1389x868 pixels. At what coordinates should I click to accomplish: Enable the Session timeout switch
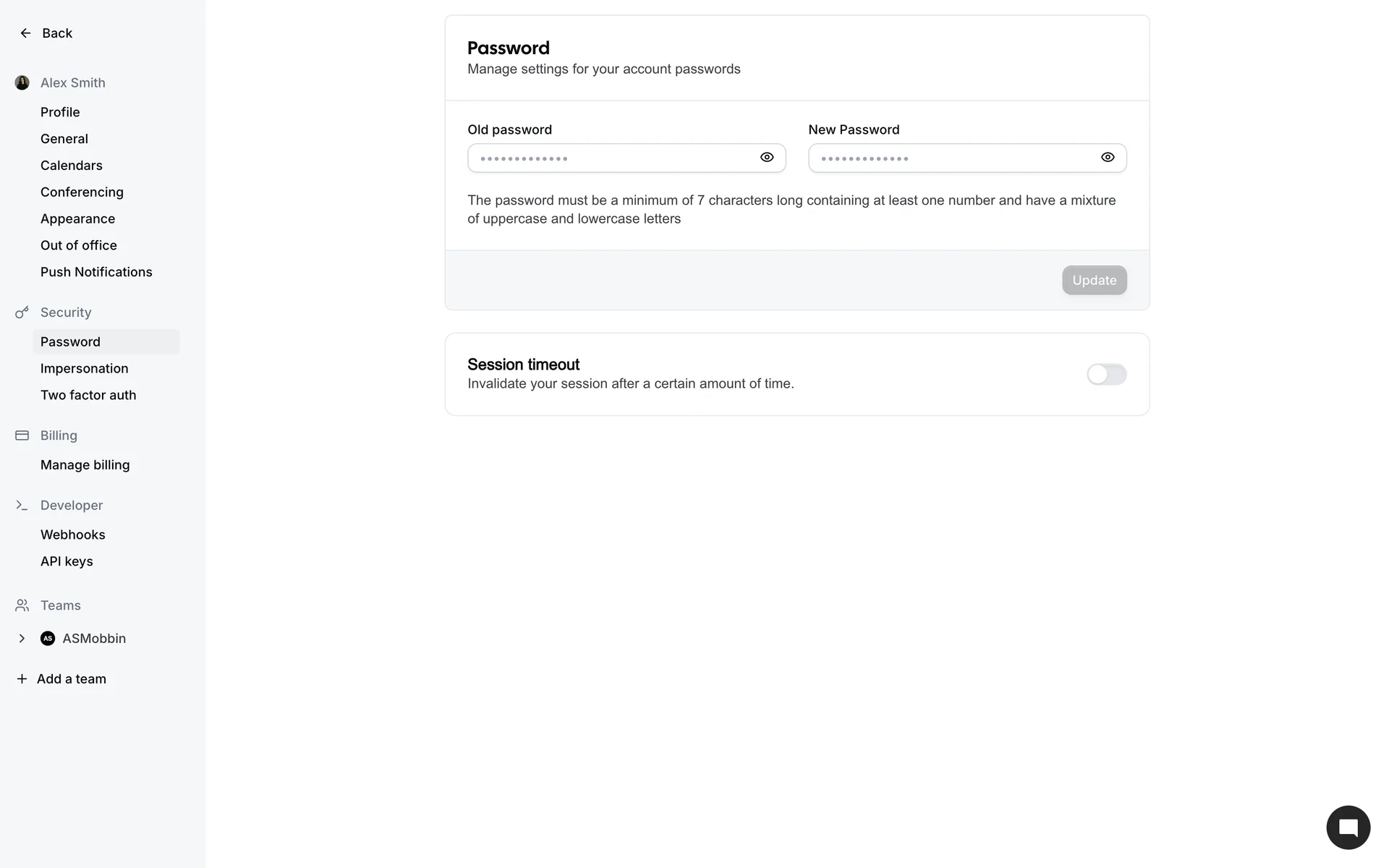point(1106,375)
